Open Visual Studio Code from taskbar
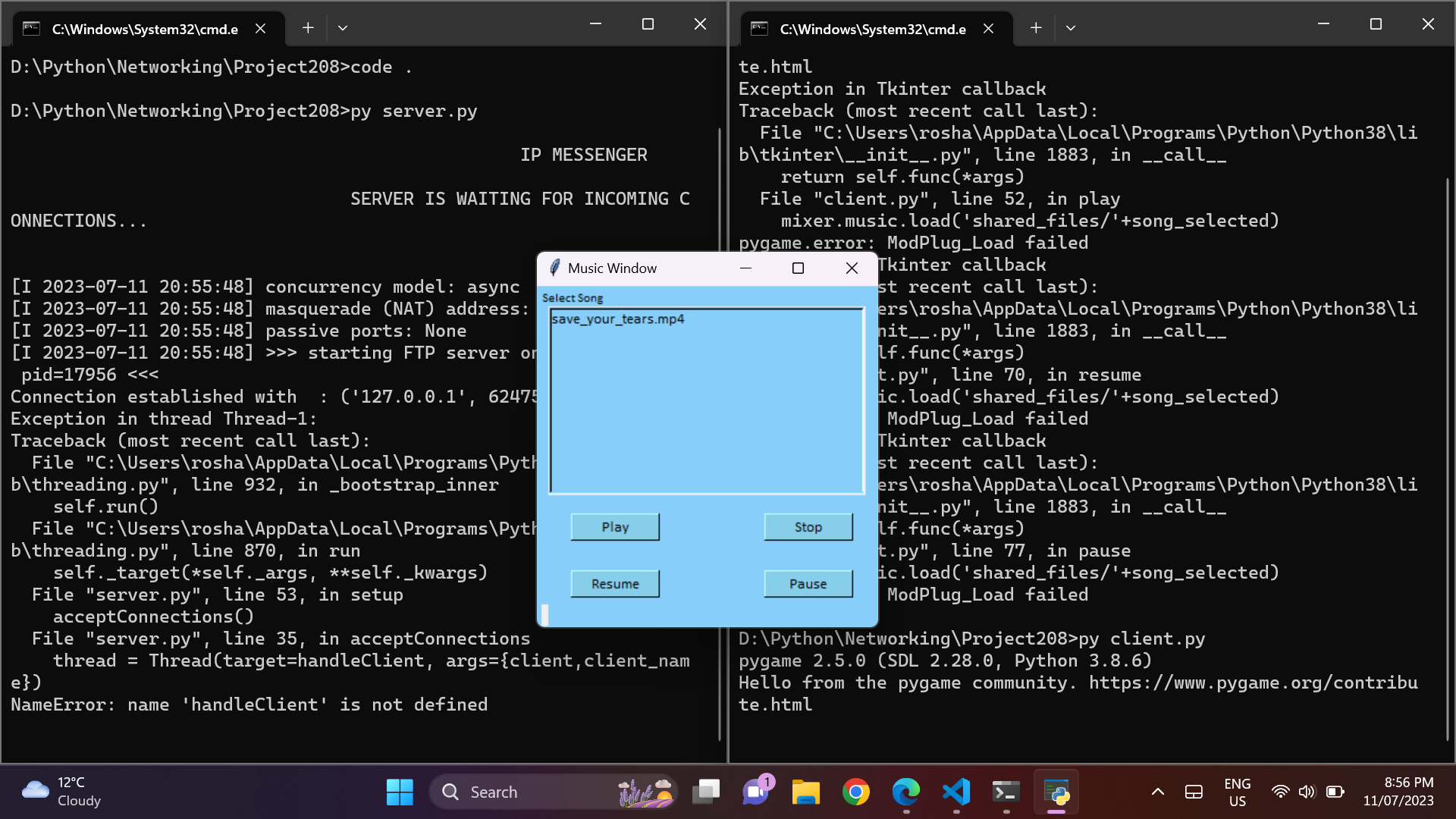1456x819 pixels. [x=956, y=792]
